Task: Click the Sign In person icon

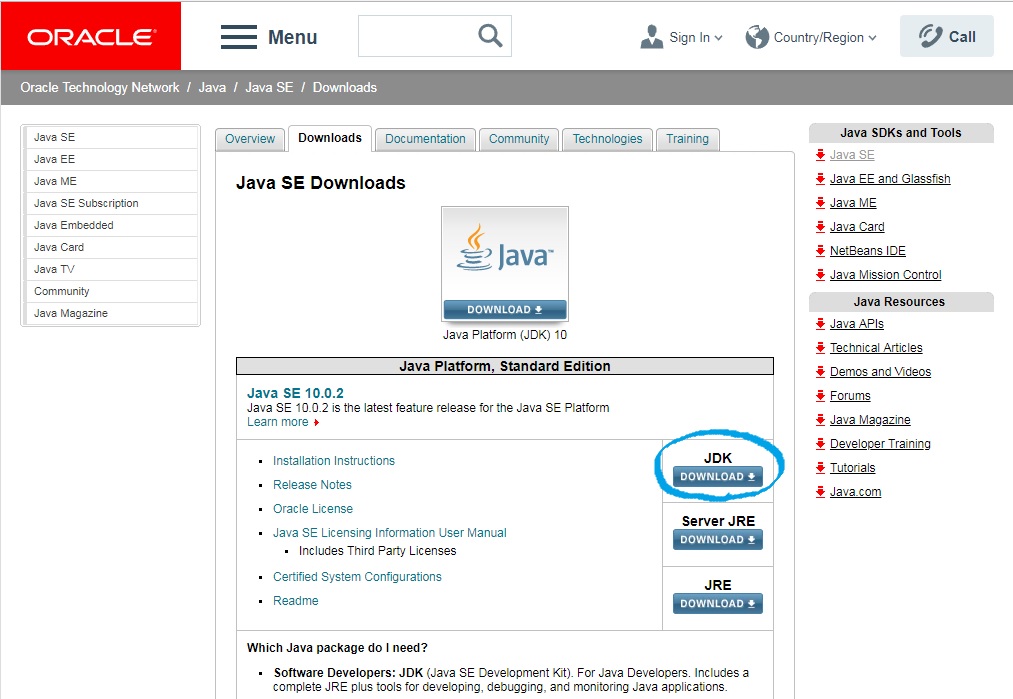Action: (651, 37)
